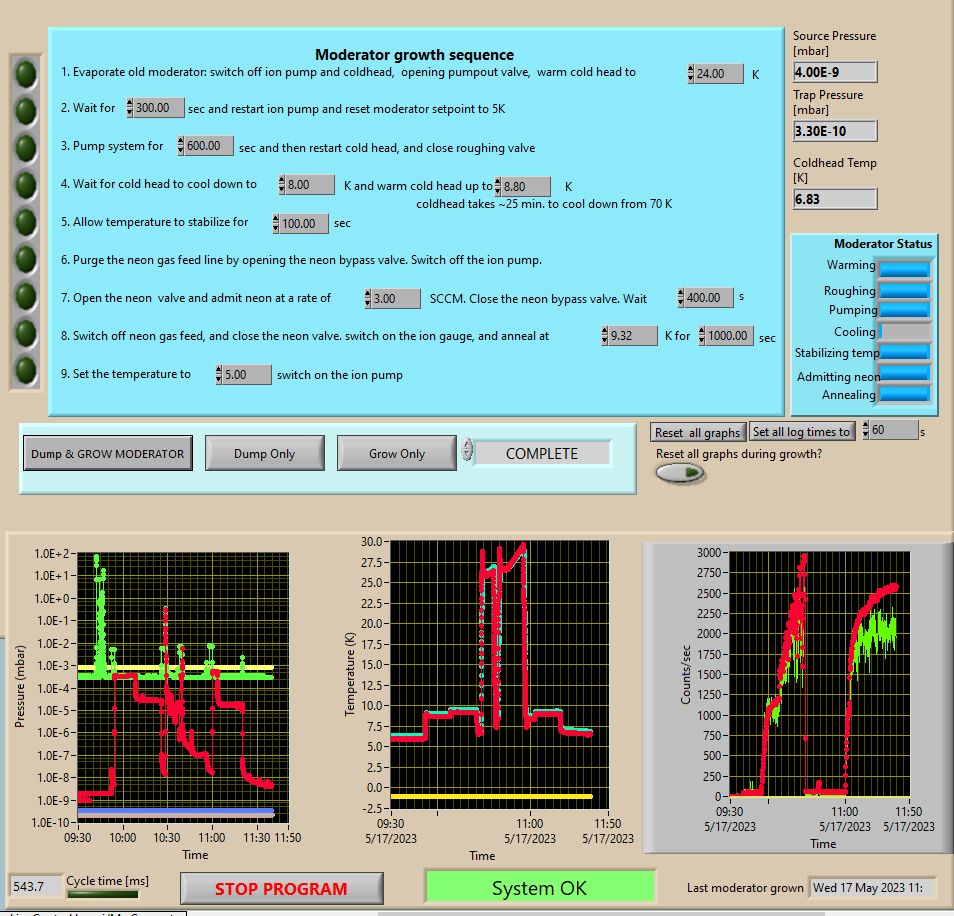This screenshot has height=916, width=954.
Task: Click the stepper beside 8.80 K
Action: pos(498,186)
